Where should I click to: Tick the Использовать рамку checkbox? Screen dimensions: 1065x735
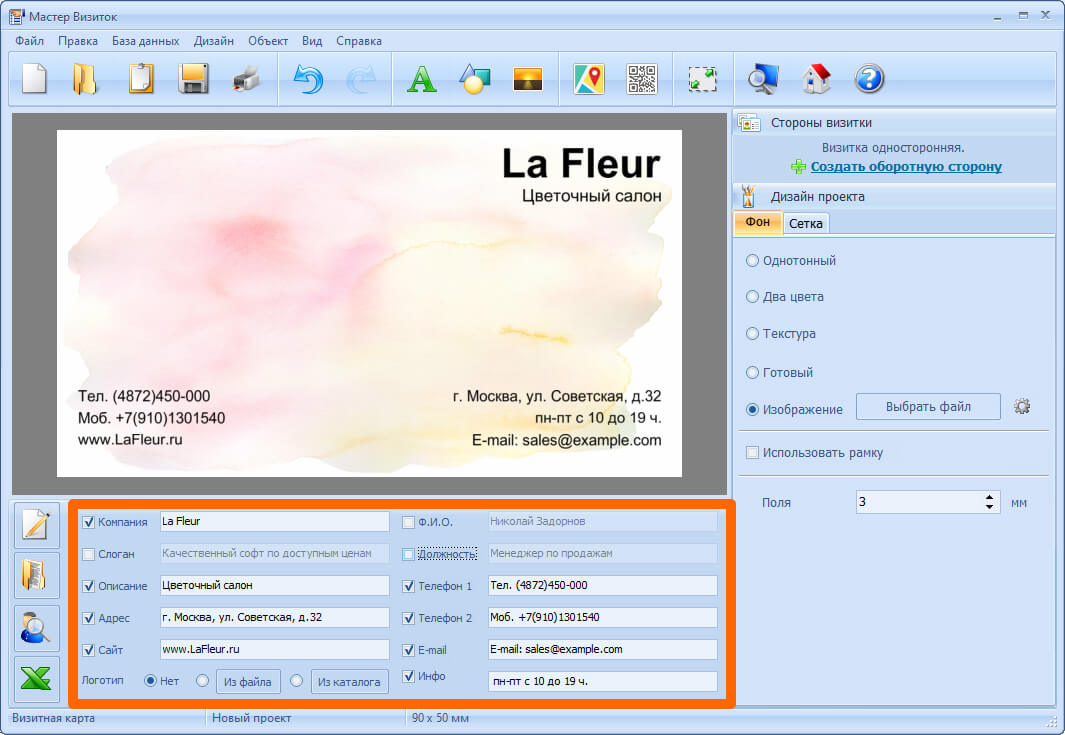pos(753,453)
